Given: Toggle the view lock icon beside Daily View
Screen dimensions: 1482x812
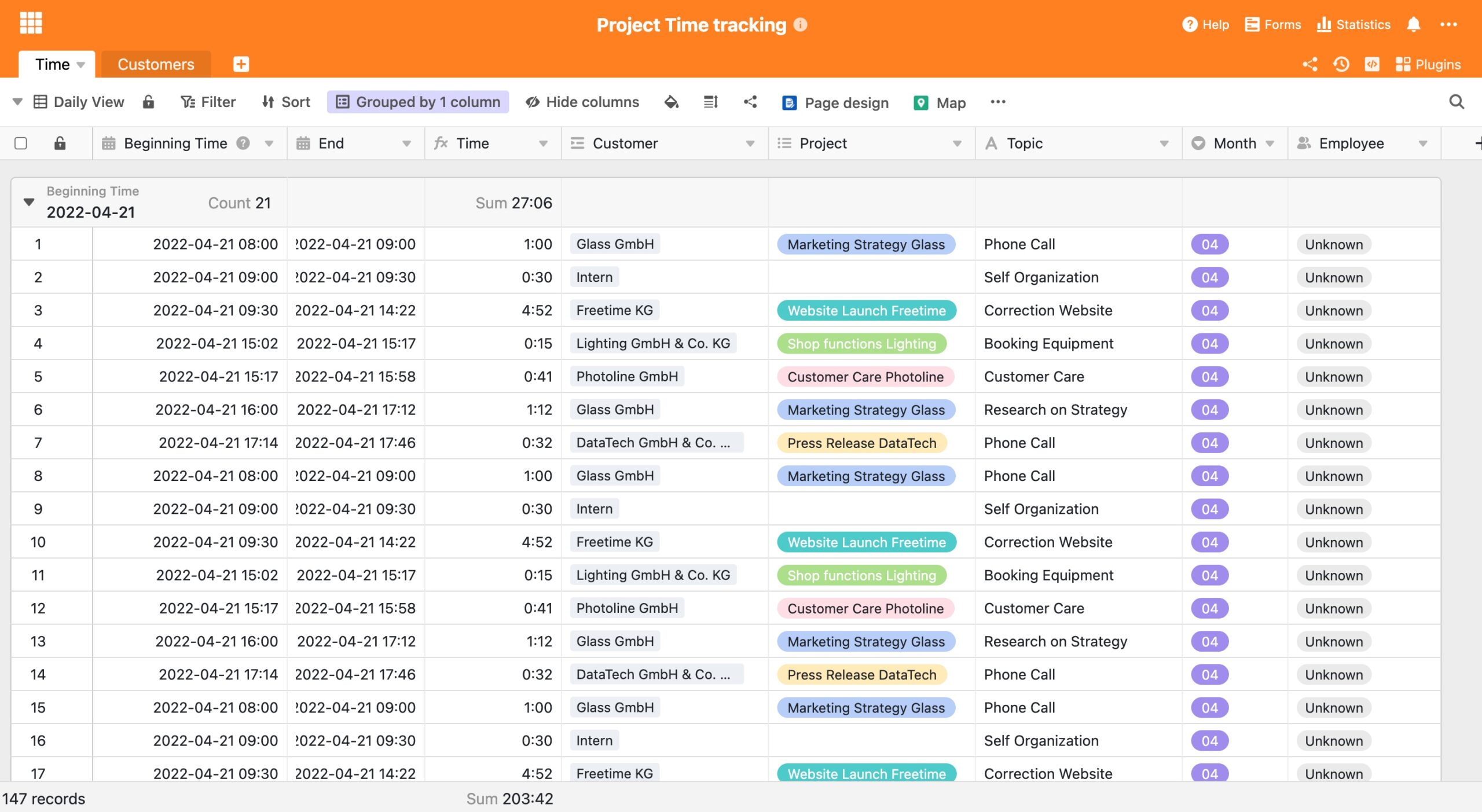Looking at the screenshot, I should [x=149, y=102].
